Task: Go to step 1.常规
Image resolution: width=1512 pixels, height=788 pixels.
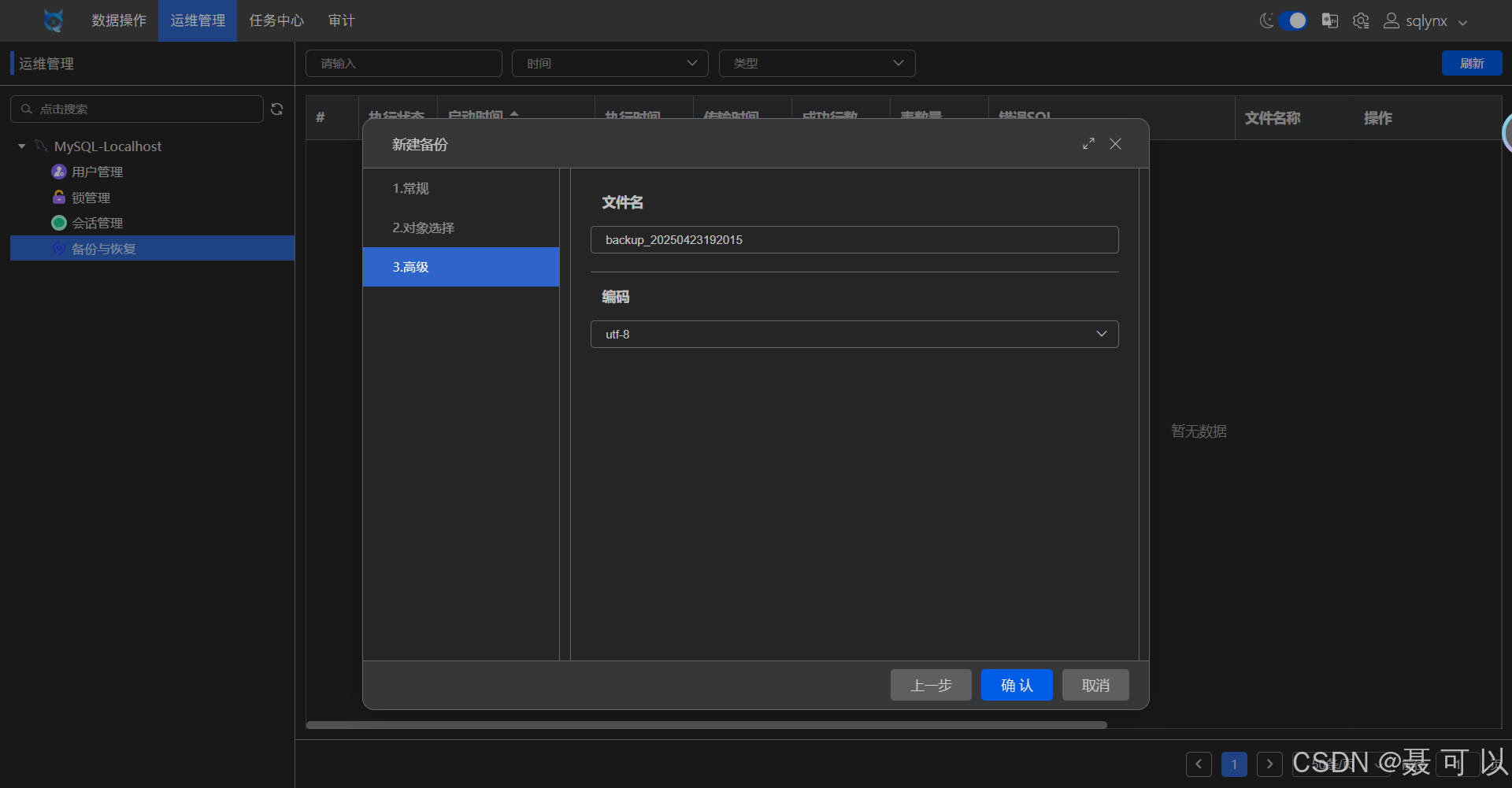Action: click(x=461, y=188)
